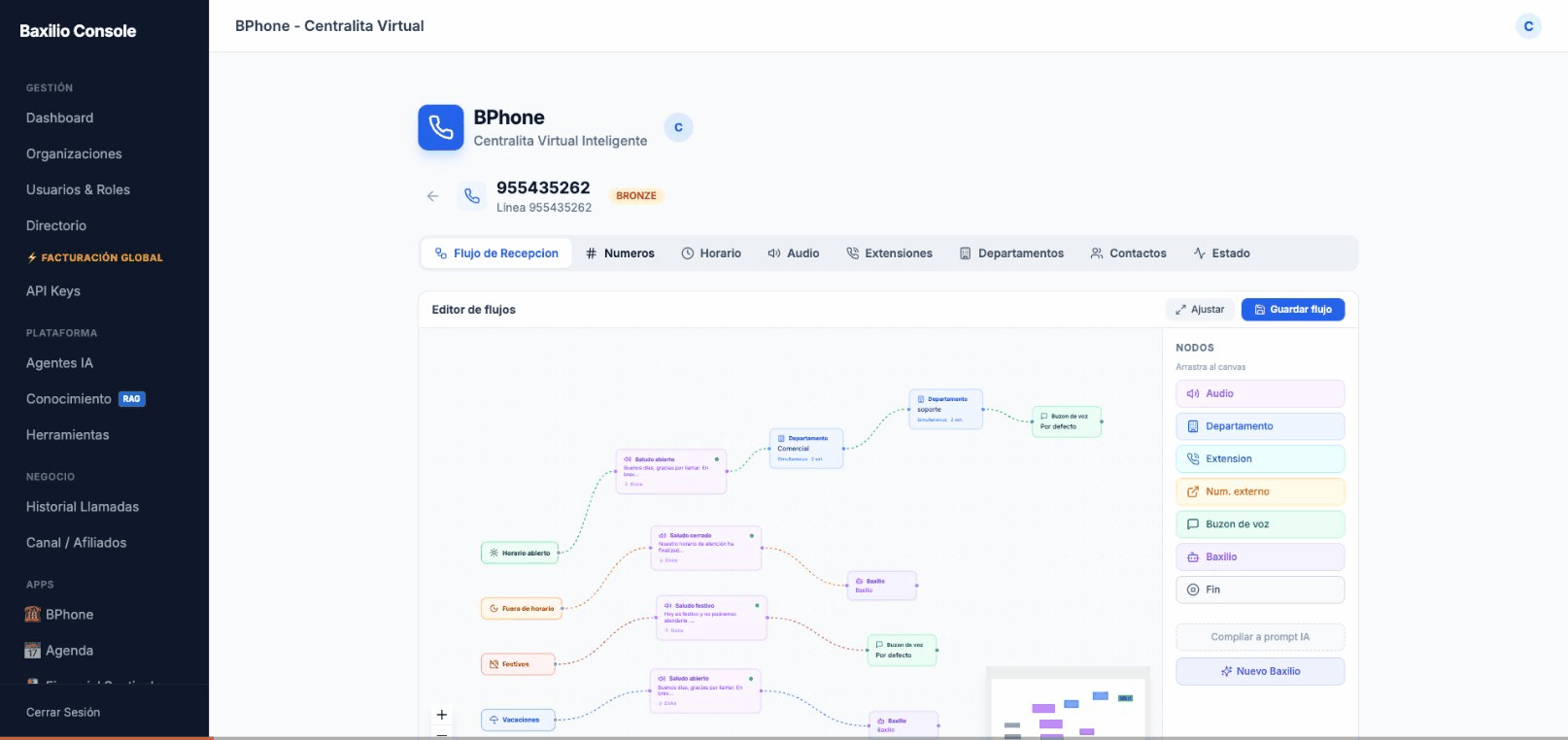Image resolution: width=1568 pixels, height=740 pixels.
Task: Open Historial Llamadas in the sidebar
Action: tap(83, 507)
